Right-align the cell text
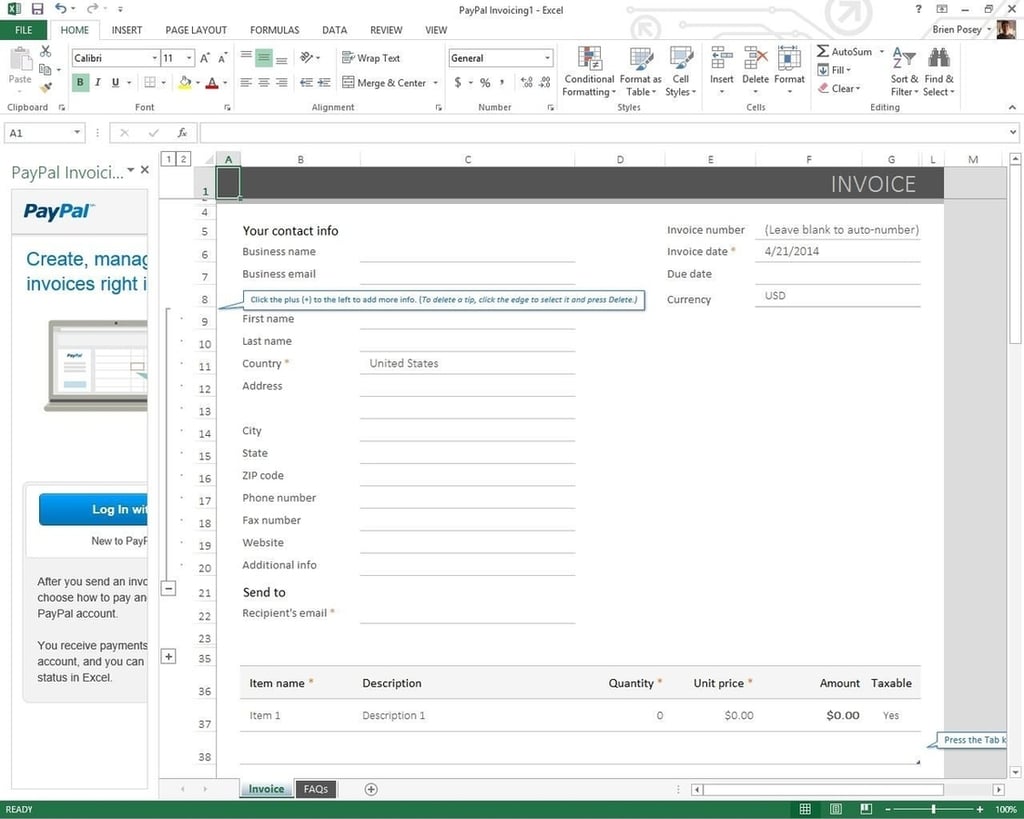Screen dimensions: 1024x819 coord(282,82)
